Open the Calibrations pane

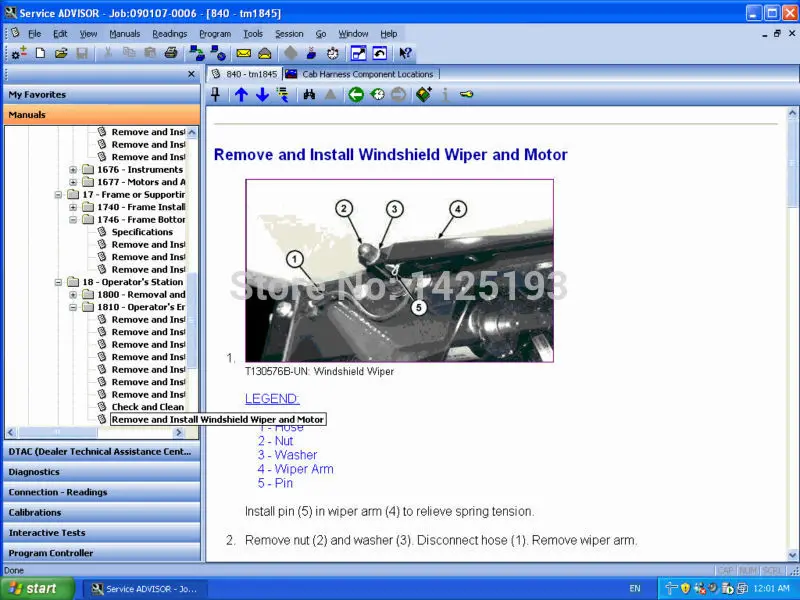(x=102, y=512)
